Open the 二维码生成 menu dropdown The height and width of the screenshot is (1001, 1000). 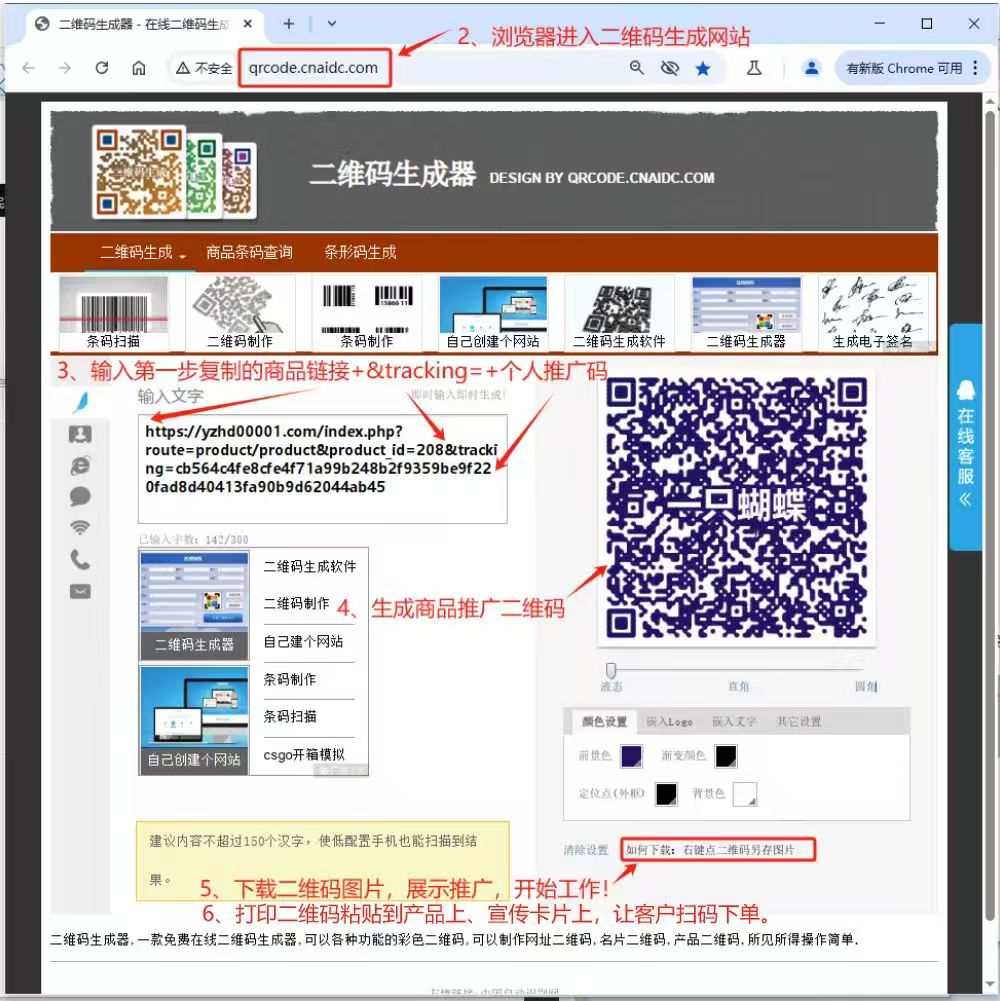pos(142,252)
